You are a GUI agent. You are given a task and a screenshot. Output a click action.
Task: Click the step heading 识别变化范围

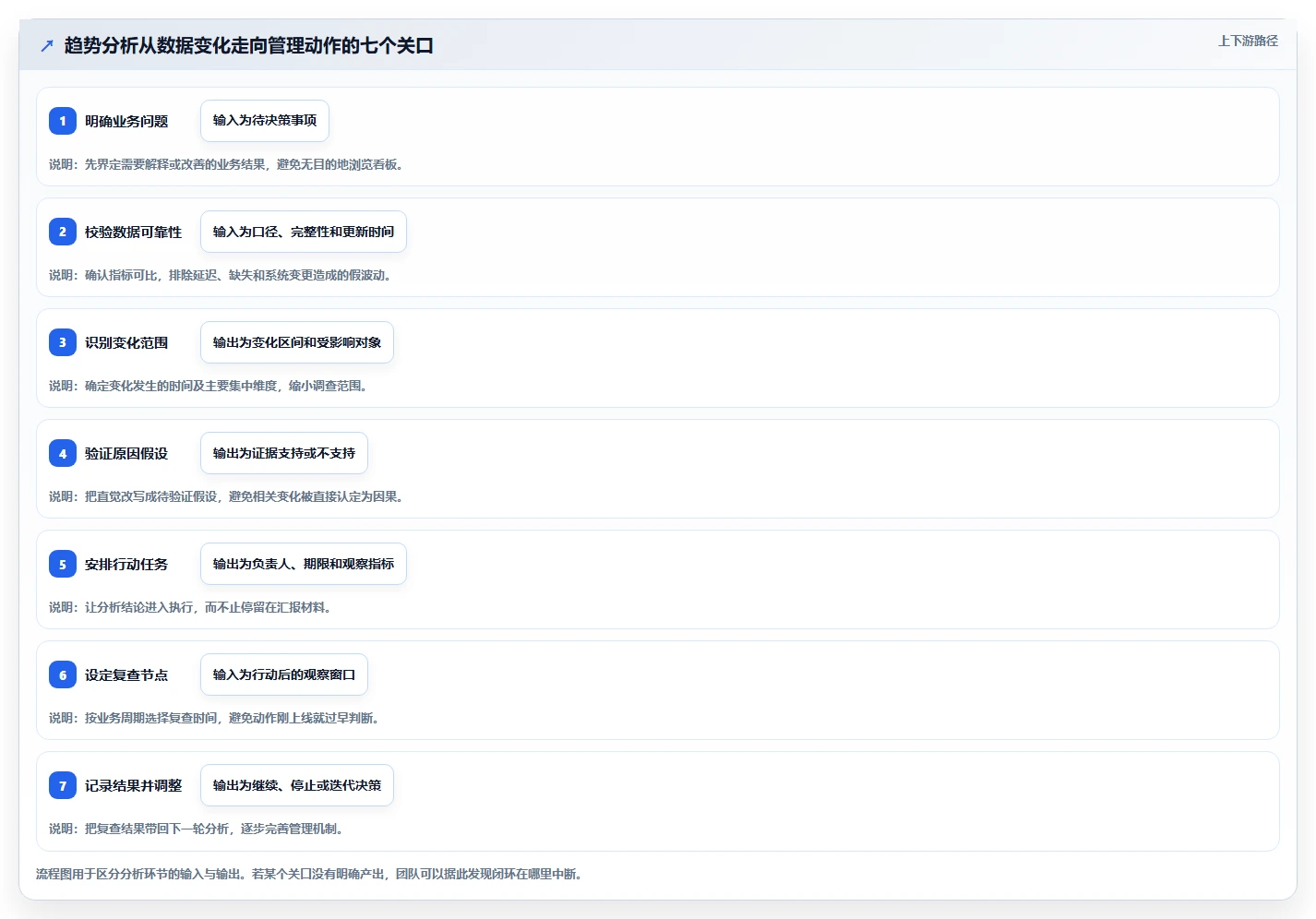click(126, 342)
